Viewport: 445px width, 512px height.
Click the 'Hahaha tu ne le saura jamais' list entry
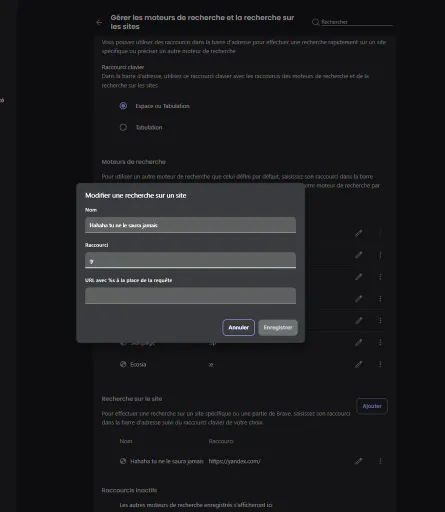click(167, 461)
